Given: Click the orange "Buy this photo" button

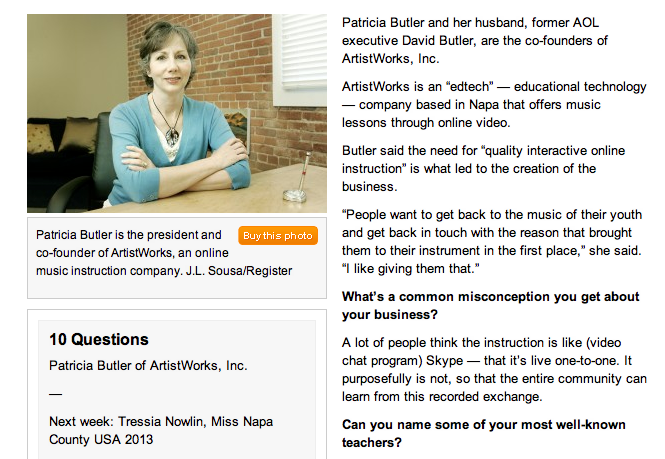Looking at the screenshot, I should [x=279, y=236].
